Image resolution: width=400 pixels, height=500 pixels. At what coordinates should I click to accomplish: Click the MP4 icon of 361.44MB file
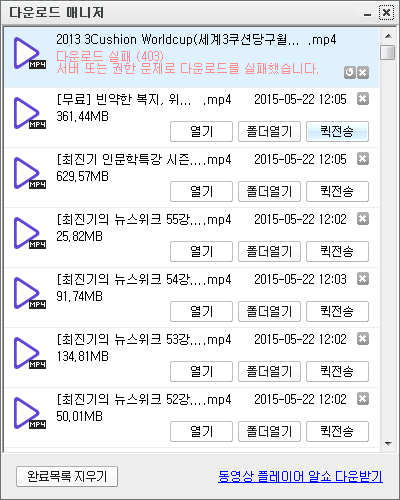click(30, 113)
